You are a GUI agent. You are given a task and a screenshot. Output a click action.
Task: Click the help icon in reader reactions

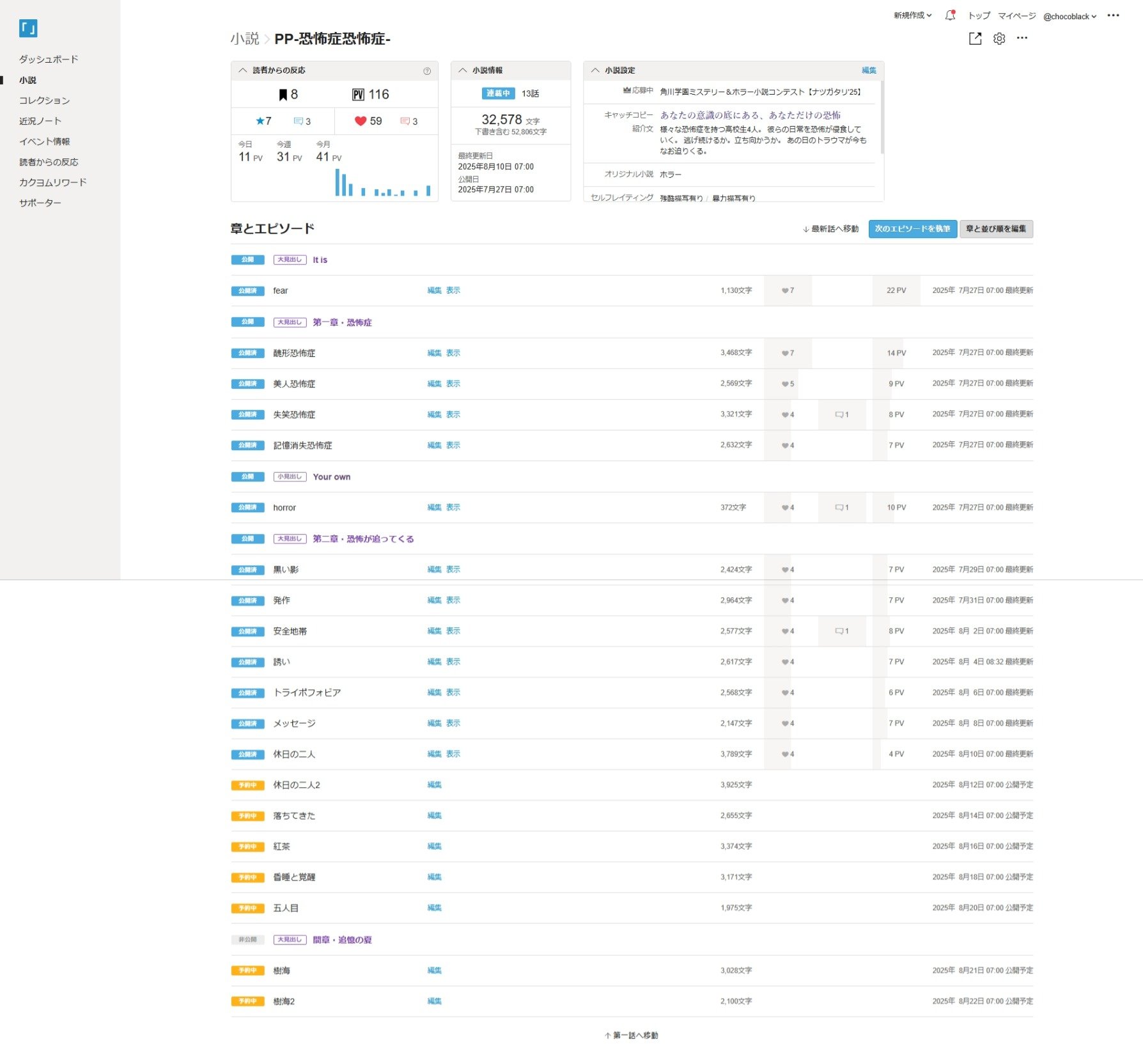coord(427,71)
